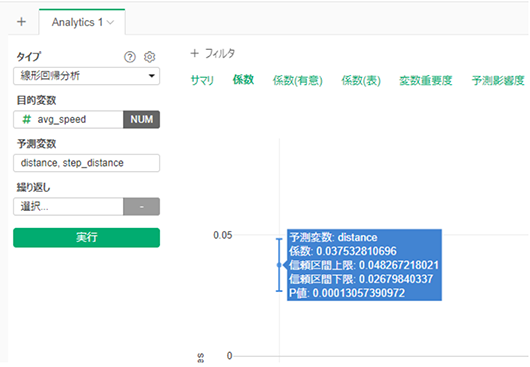Click the 0 y-axis label

coord(230,356)
